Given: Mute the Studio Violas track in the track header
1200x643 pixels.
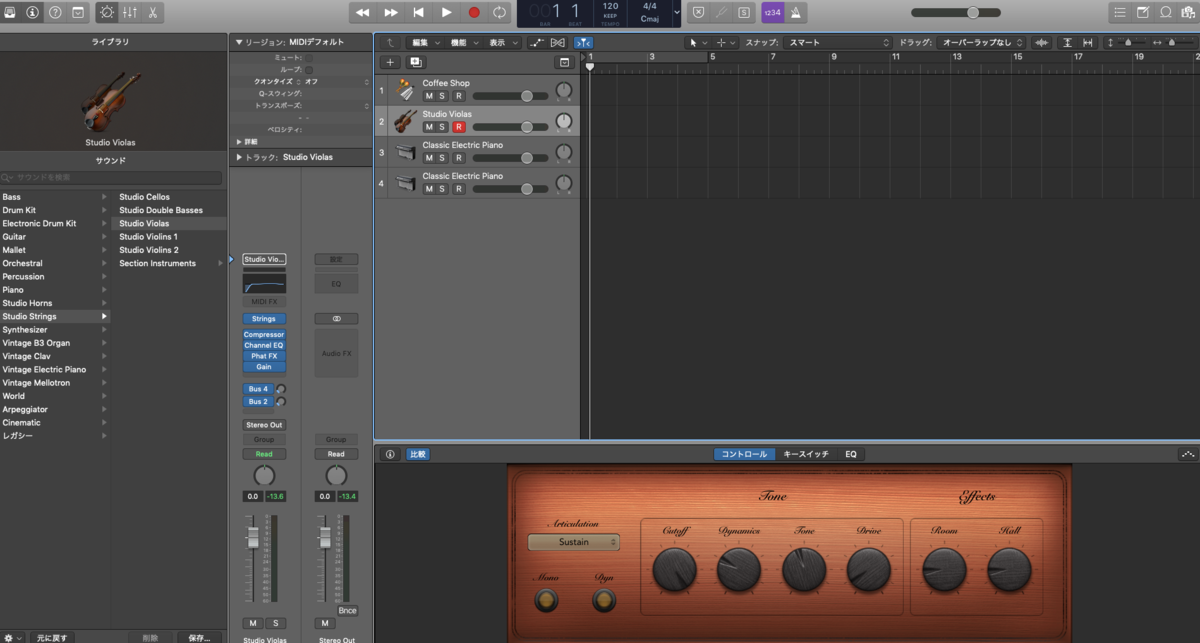Looking at the screenshot, I should (x=429, y=127).
